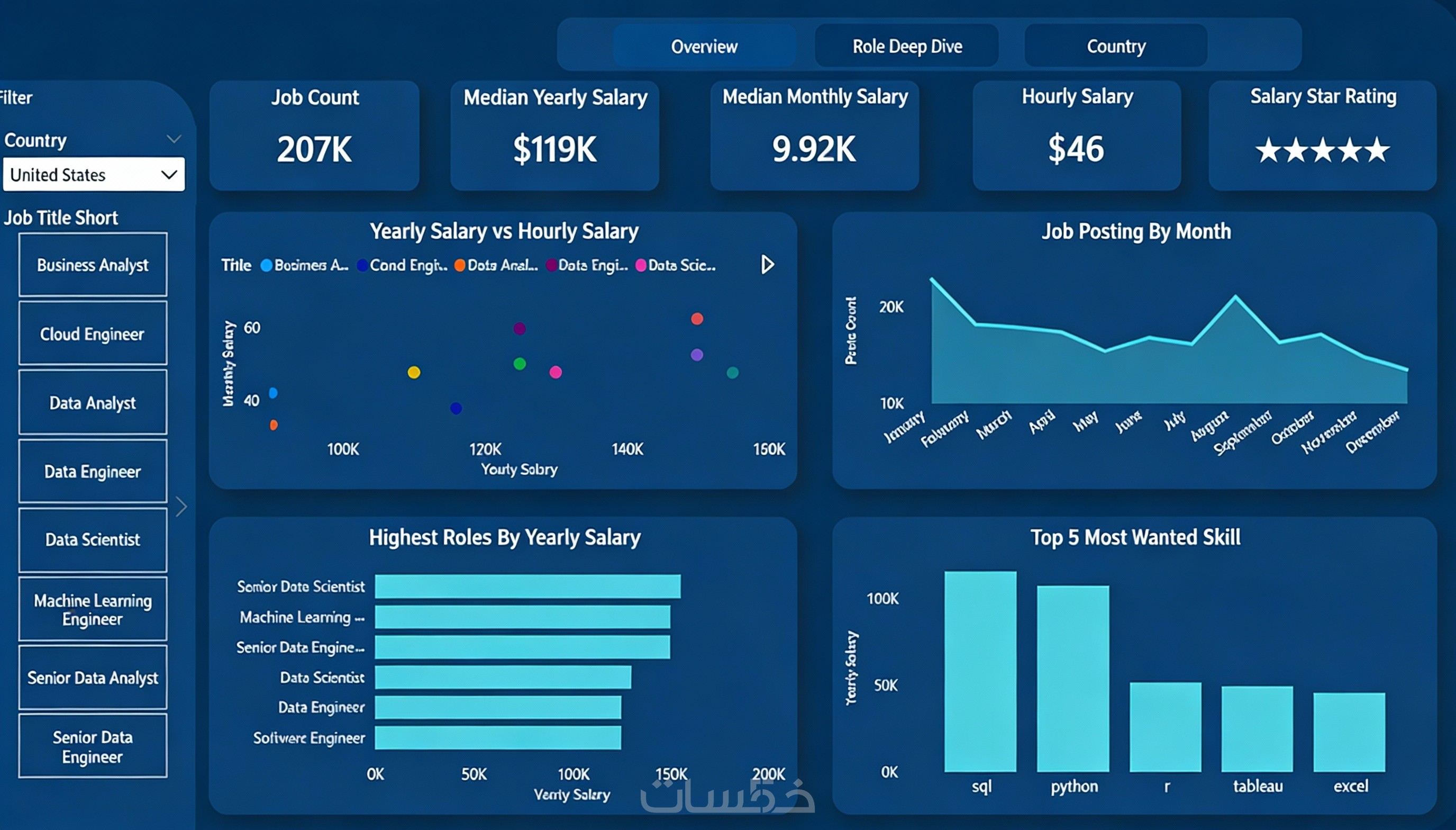The width and height of the screenshot is (1456, 830).
Task: Click the sql bar in skills chart
Action: pyautogui.click(x=980, y=672)
